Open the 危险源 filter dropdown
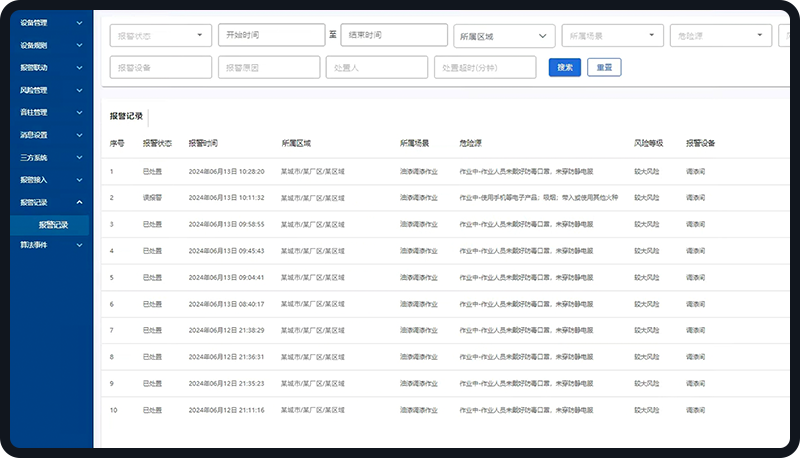 (720, 36)
